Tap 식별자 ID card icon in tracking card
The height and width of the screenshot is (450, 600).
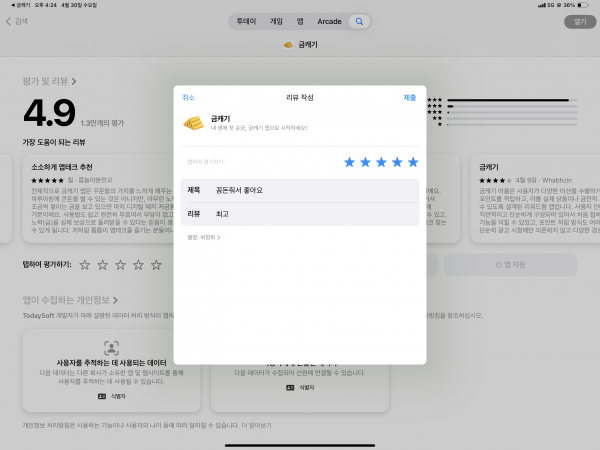point(102,396)
